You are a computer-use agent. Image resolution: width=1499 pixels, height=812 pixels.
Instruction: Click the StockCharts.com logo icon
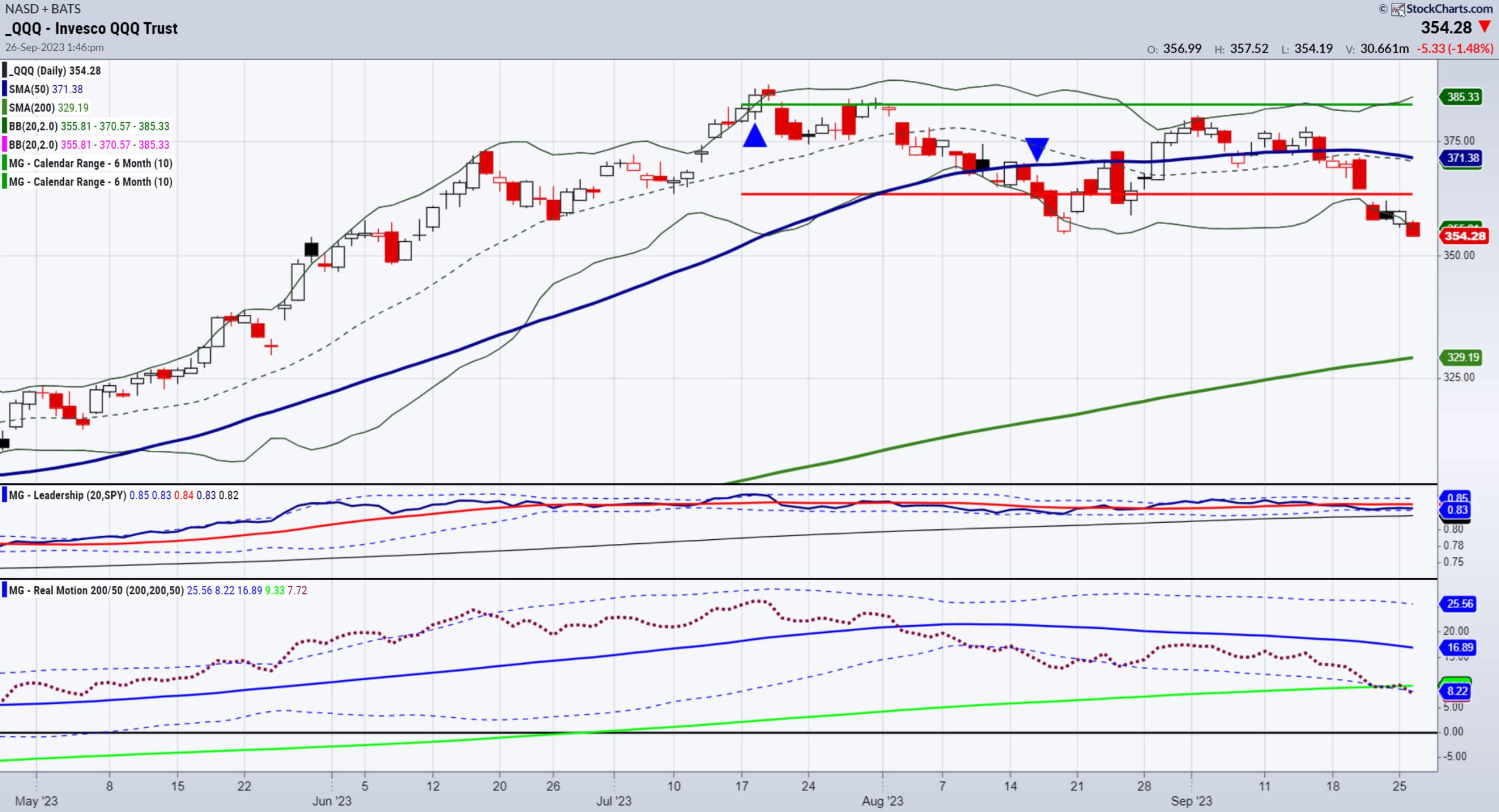(x=1398, y=9)
